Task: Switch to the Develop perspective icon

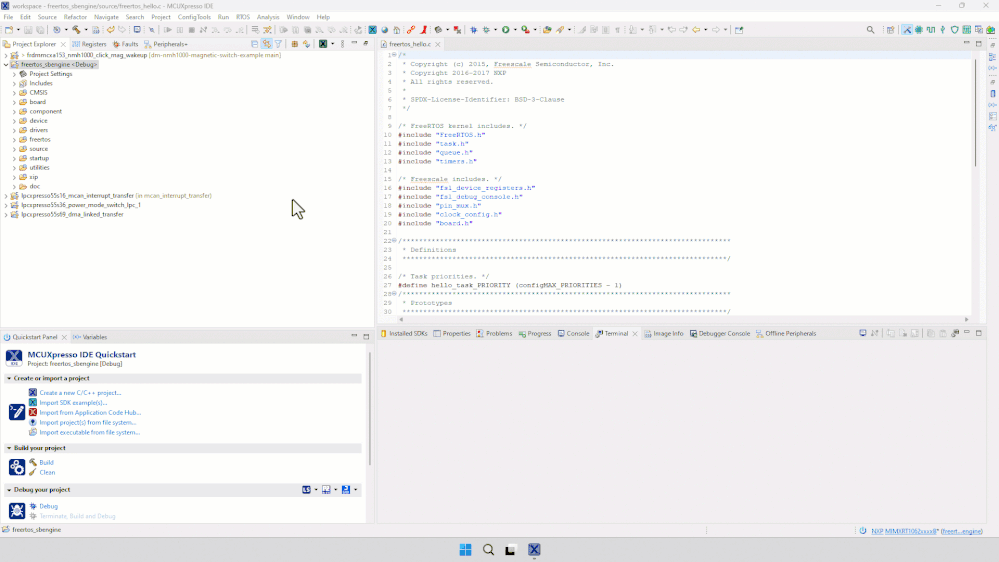Action: pos(907,29)
